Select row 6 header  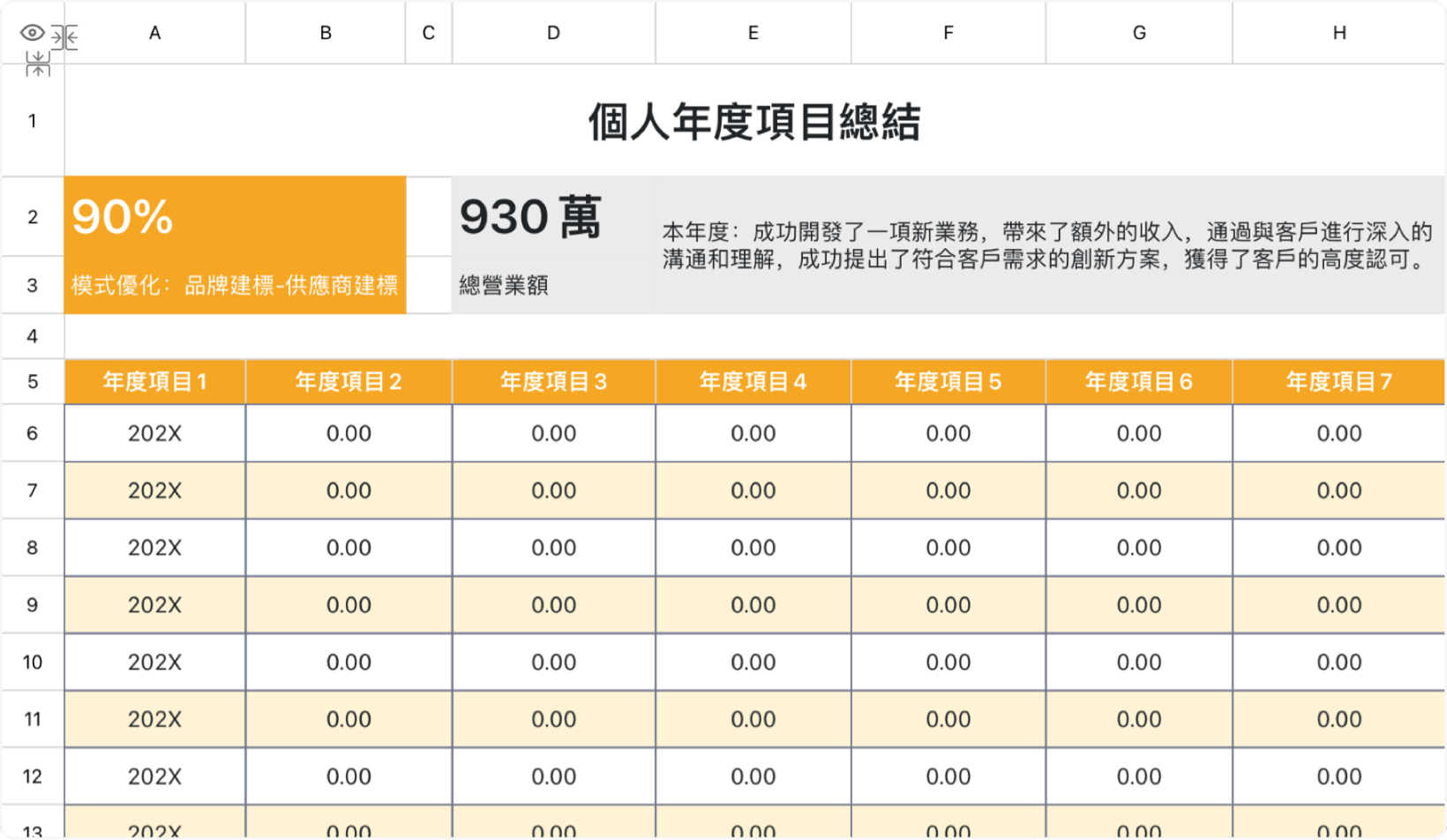coord(33,433)
